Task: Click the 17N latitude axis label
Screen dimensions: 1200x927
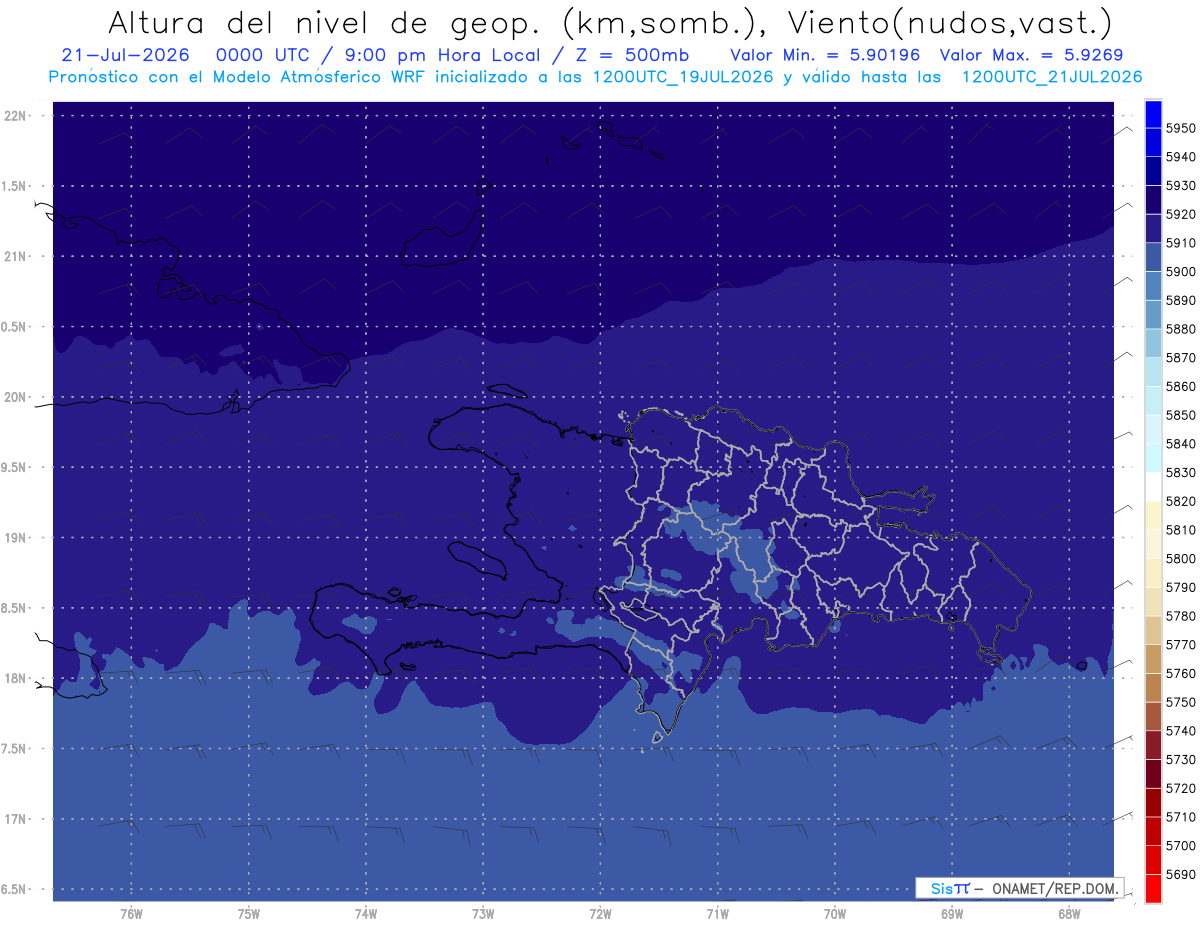Action: tap(16, 819)
